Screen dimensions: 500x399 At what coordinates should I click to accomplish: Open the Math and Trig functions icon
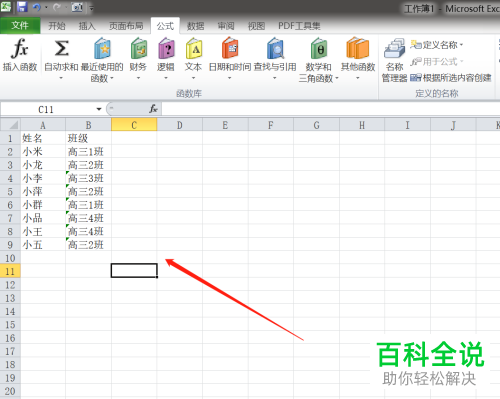pos(319,49)
